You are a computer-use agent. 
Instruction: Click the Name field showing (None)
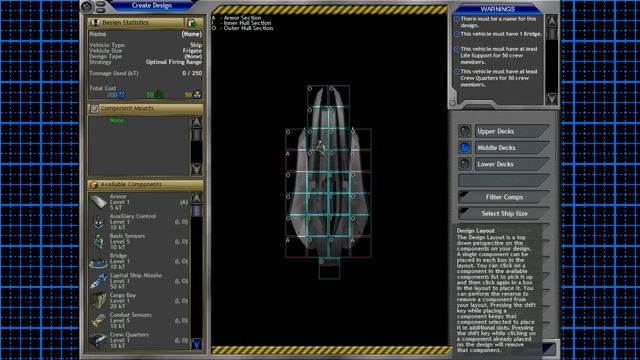(191, 34)
